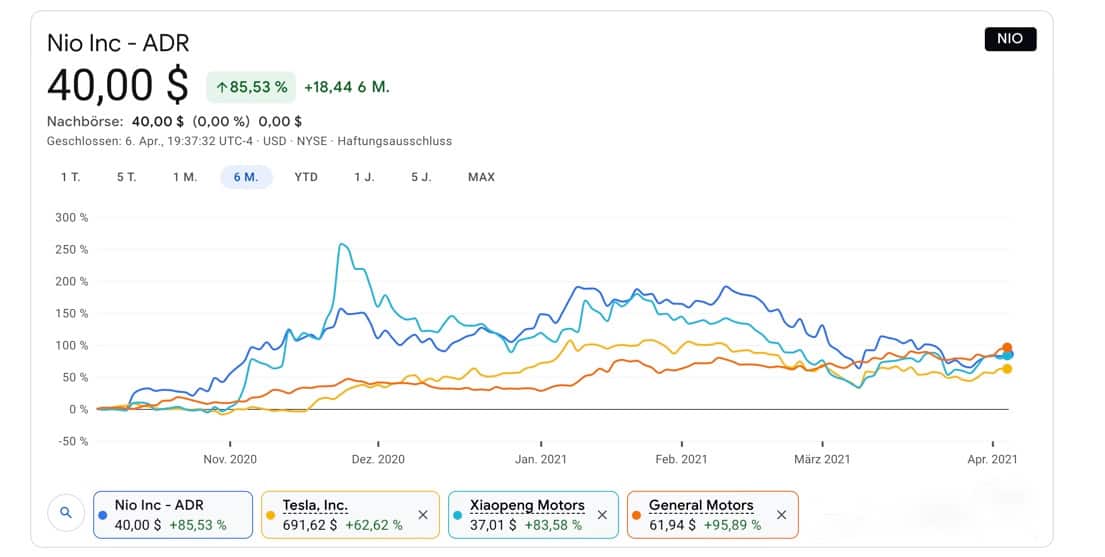Click the März 2021 axis label
The height and width of the screenshot is (557, 1105).
[x=822, y=459]
